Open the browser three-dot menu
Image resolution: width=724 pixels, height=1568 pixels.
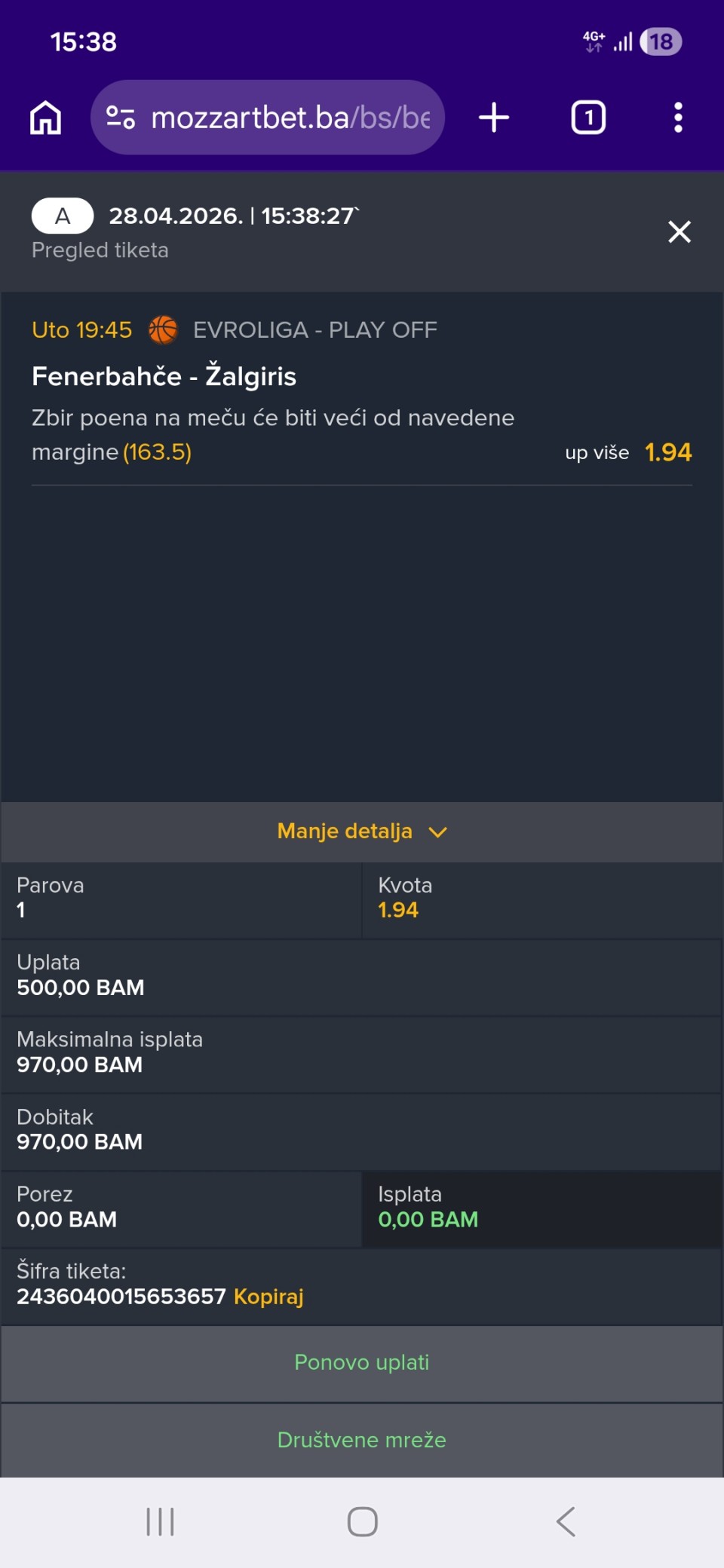678,118
